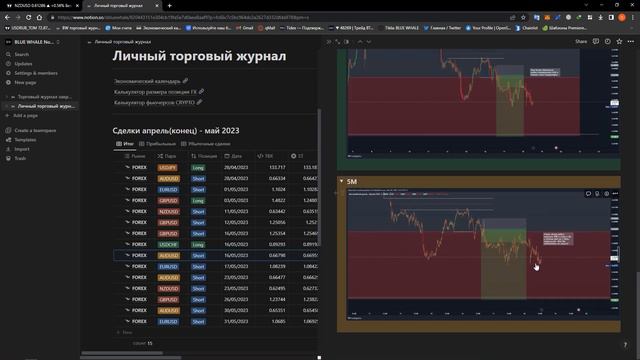Screen dimensions: 640x360
Task: Click date 31/05/2023 cell
Action: (236, 321)
